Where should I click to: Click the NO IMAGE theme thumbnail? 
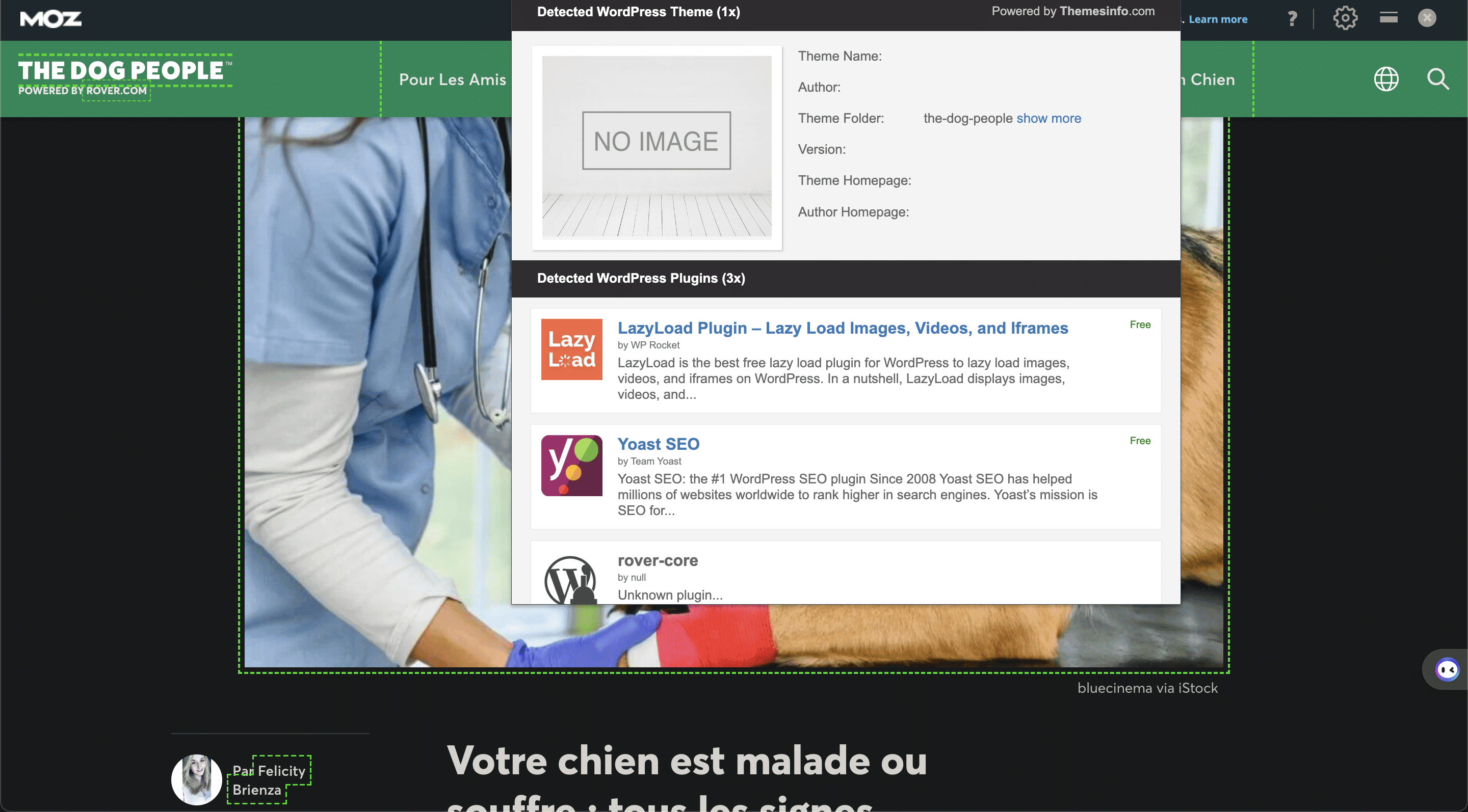point(657,147)
